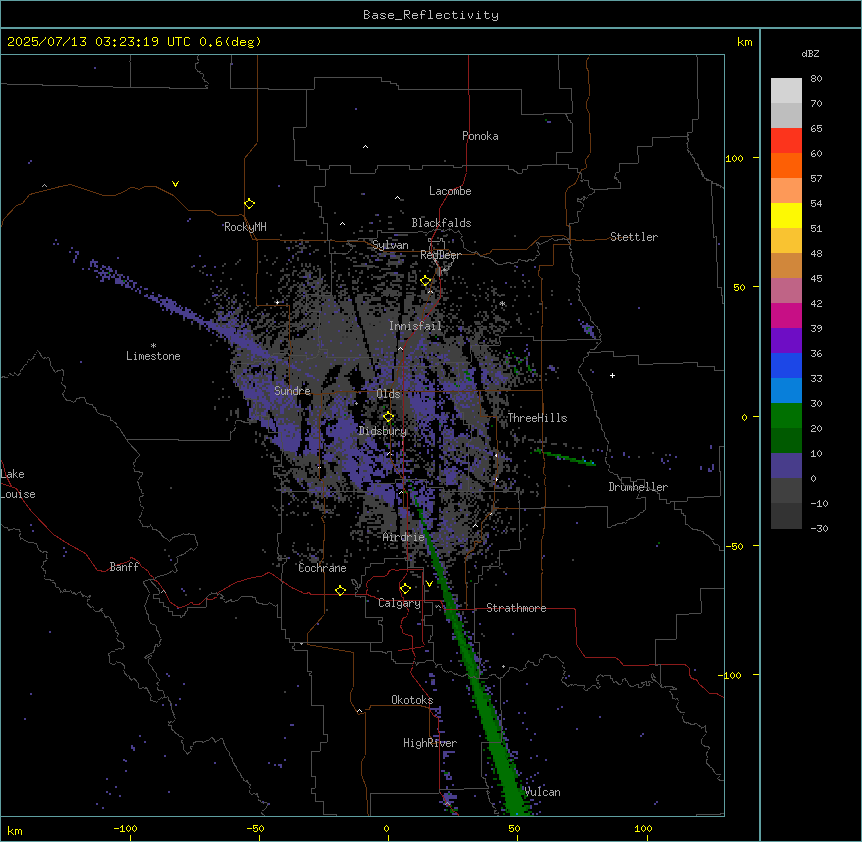Click the -100 tick on the bottom axis
Screen dimensions: 862x842
click(125, 828)
